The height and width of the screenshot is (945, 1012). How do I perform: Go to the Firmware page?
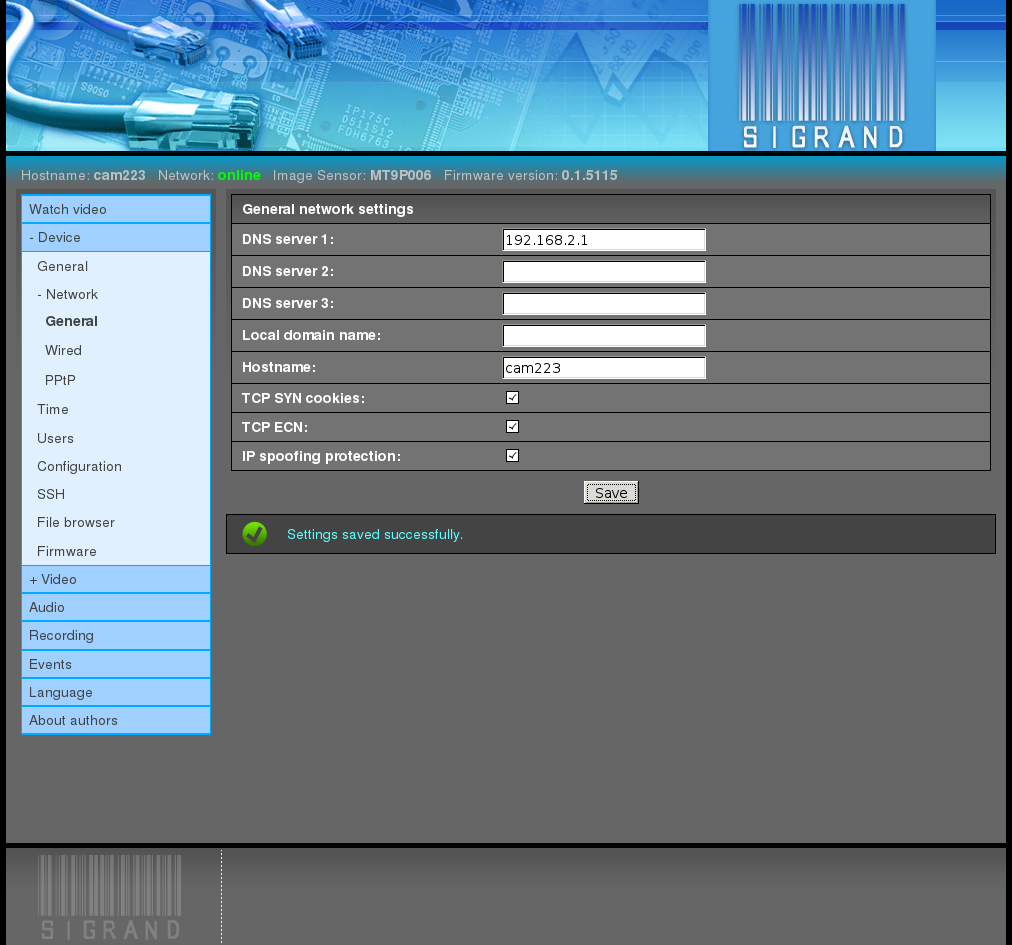pos(66,551)
